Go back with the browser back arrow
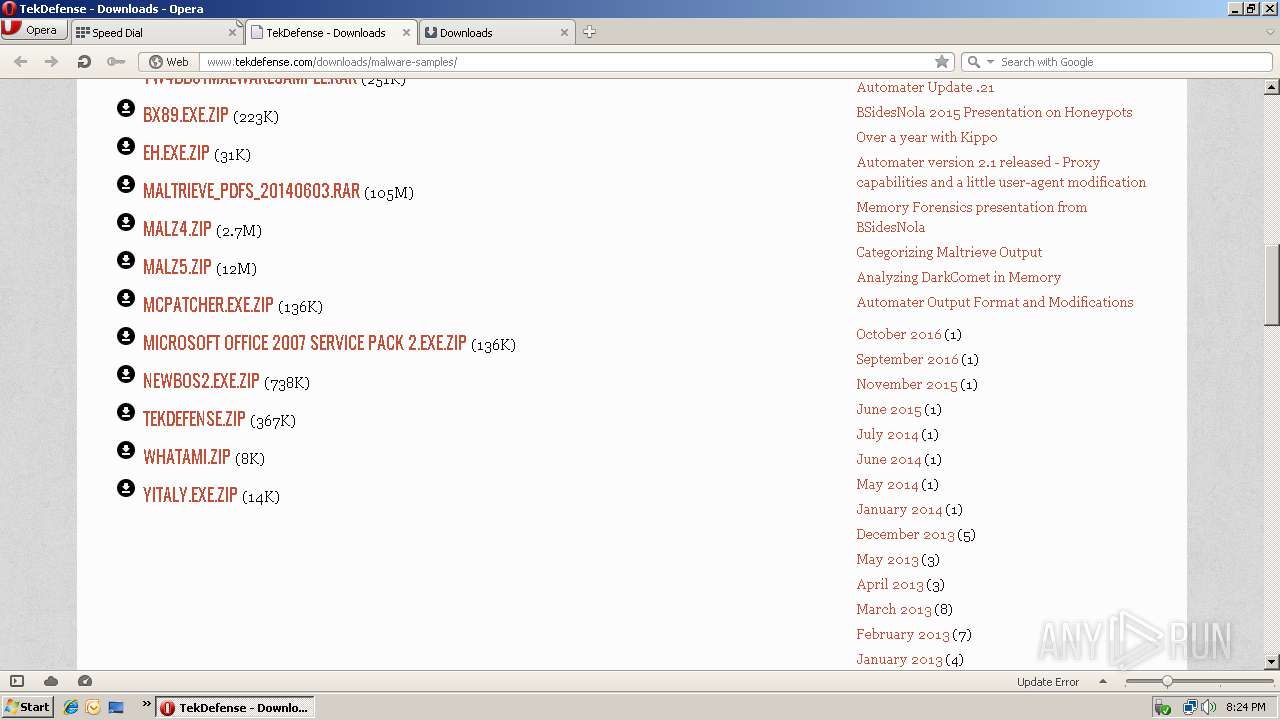Viewport: 1280px width, 720px height. tap(21, 61)
